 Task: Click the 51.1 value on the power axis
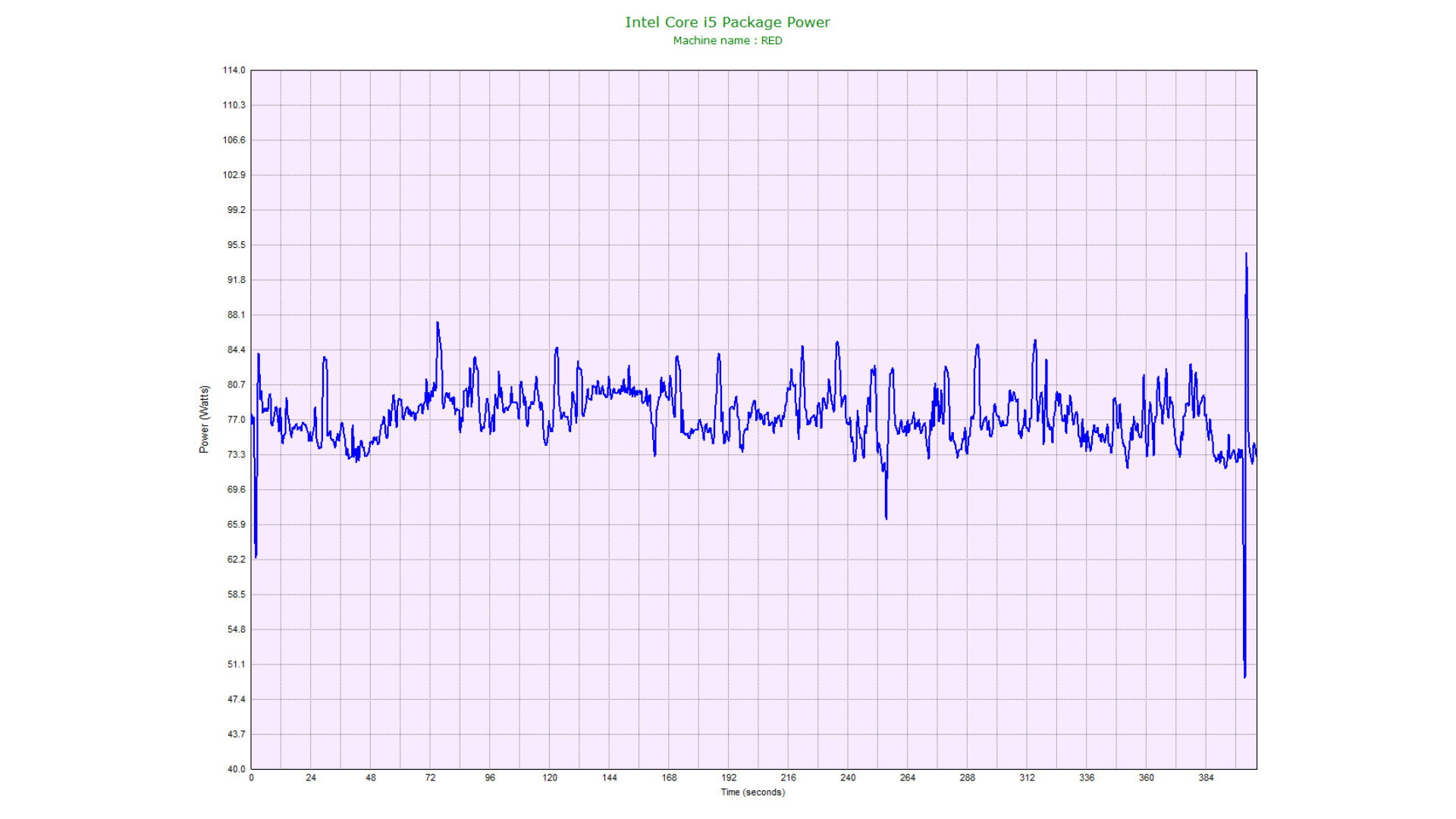[x=237, y=664]
